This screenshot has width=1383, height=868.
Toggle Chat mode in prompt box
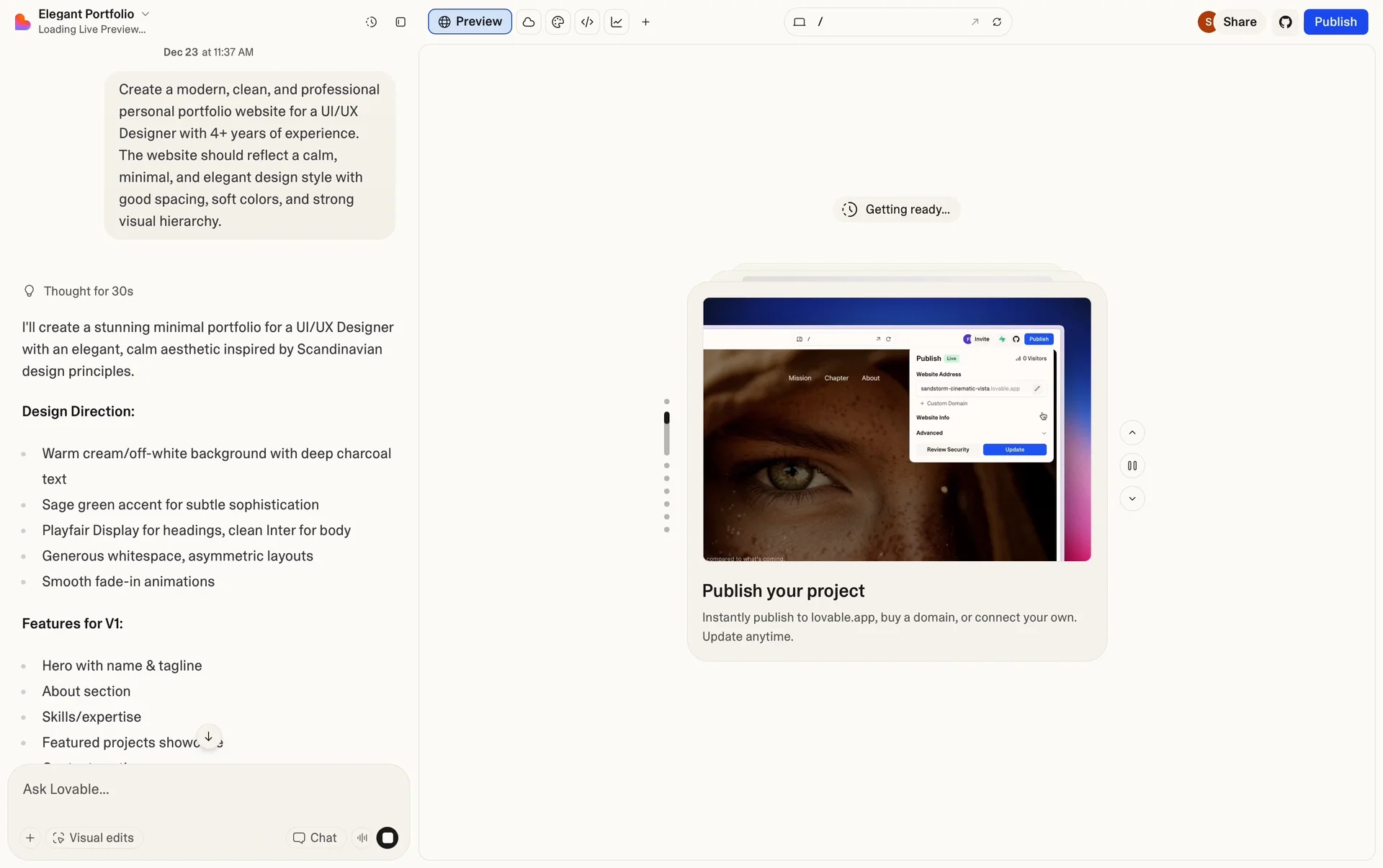(314, 838)
